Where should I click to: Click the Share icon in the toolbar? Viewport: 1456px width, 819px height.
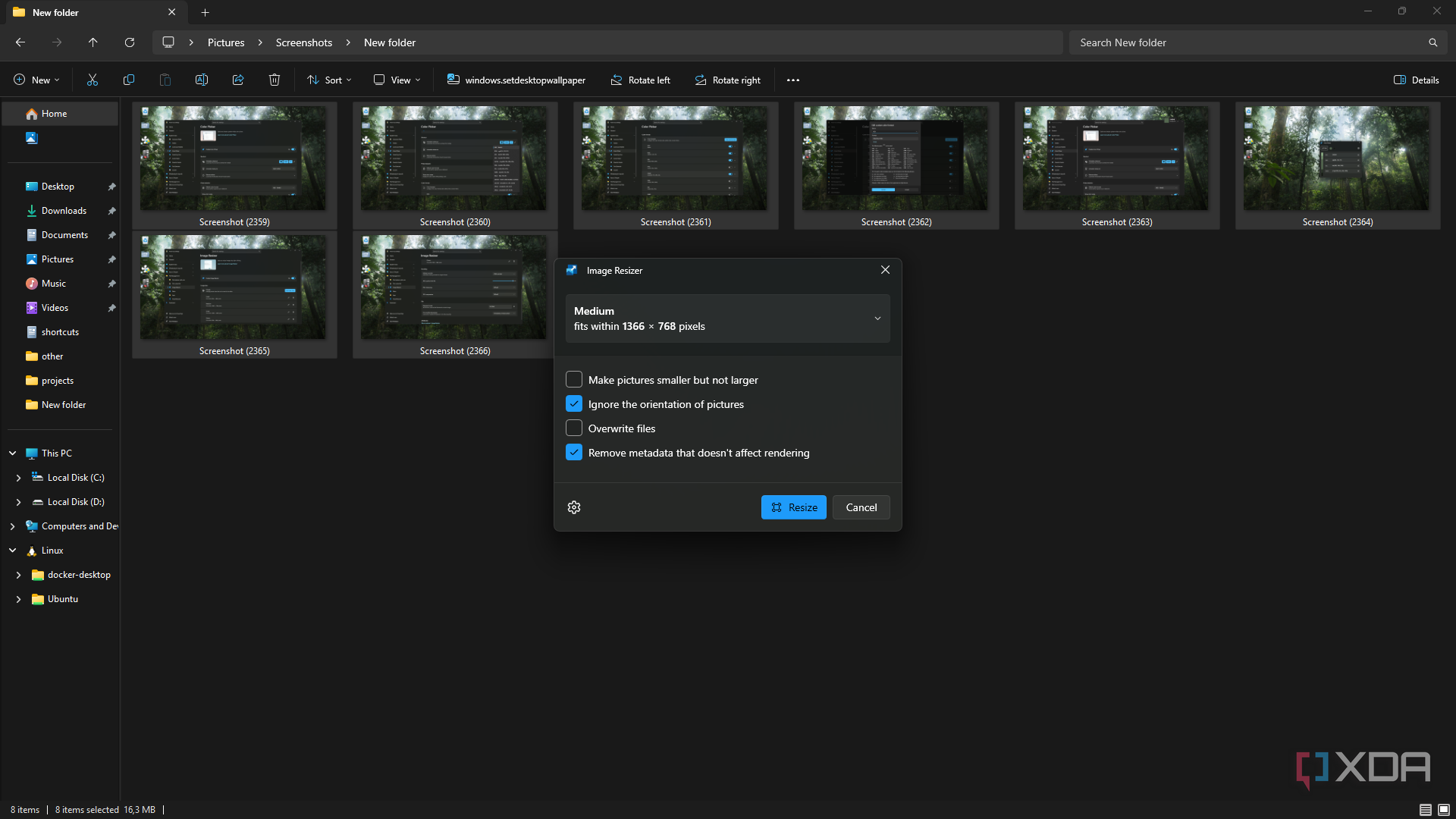238,80
